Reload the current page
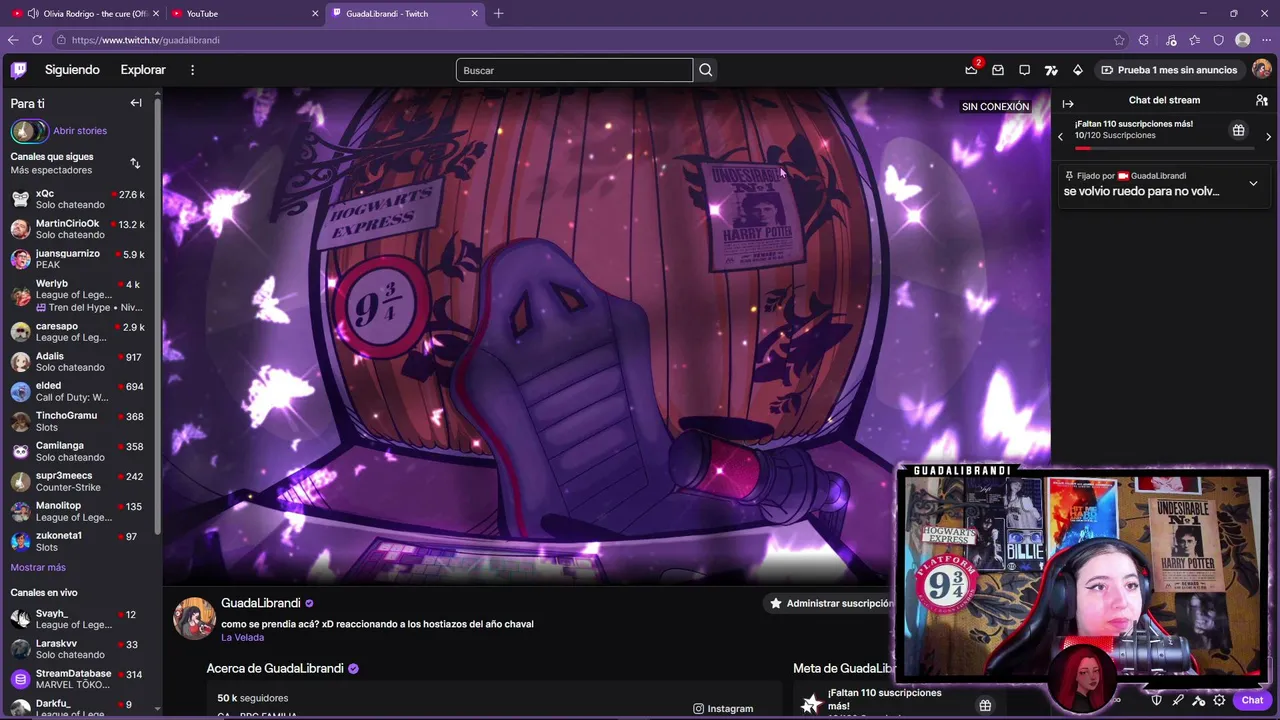 tap(37, 40)
